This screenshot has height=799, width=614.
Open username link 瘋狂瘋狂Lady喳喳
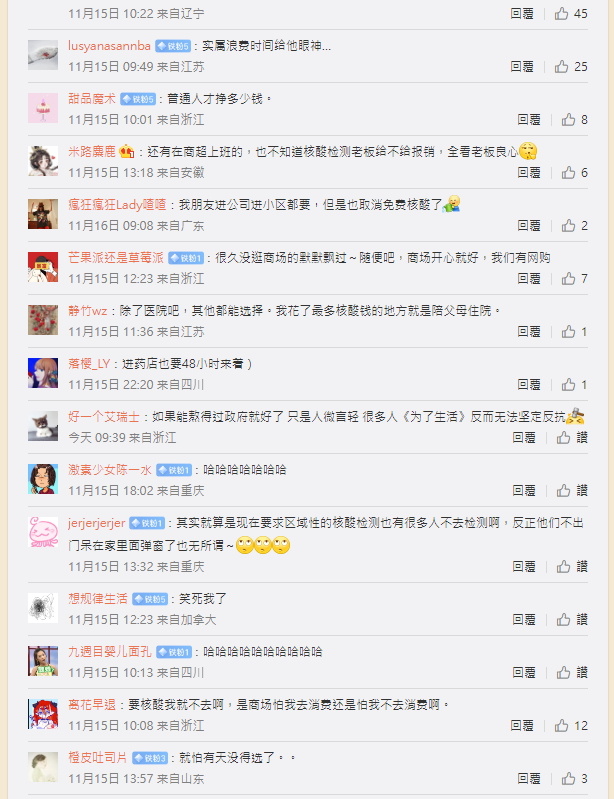click(117, 205)
